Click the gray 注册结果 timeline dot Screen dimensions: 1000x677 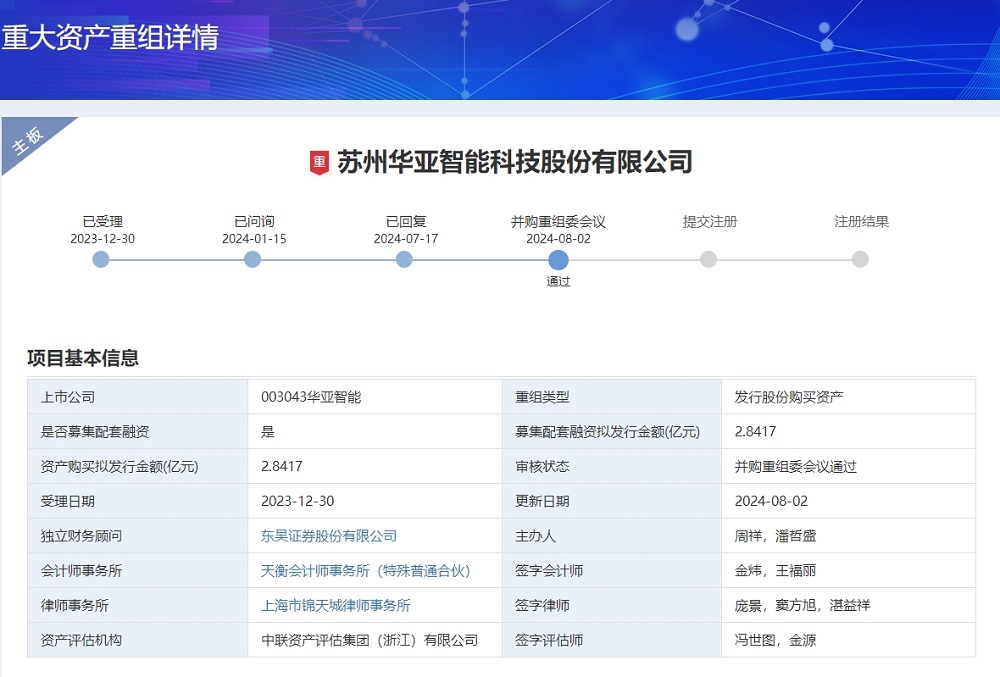(x=860, y=259)
